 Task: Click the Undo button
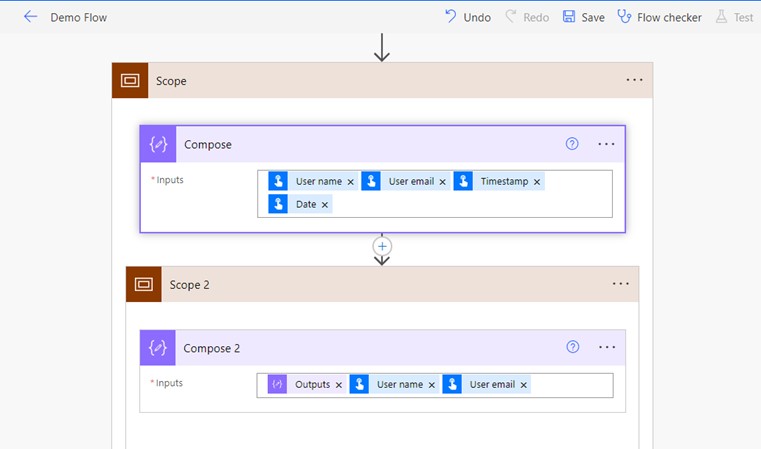(468, 17)
